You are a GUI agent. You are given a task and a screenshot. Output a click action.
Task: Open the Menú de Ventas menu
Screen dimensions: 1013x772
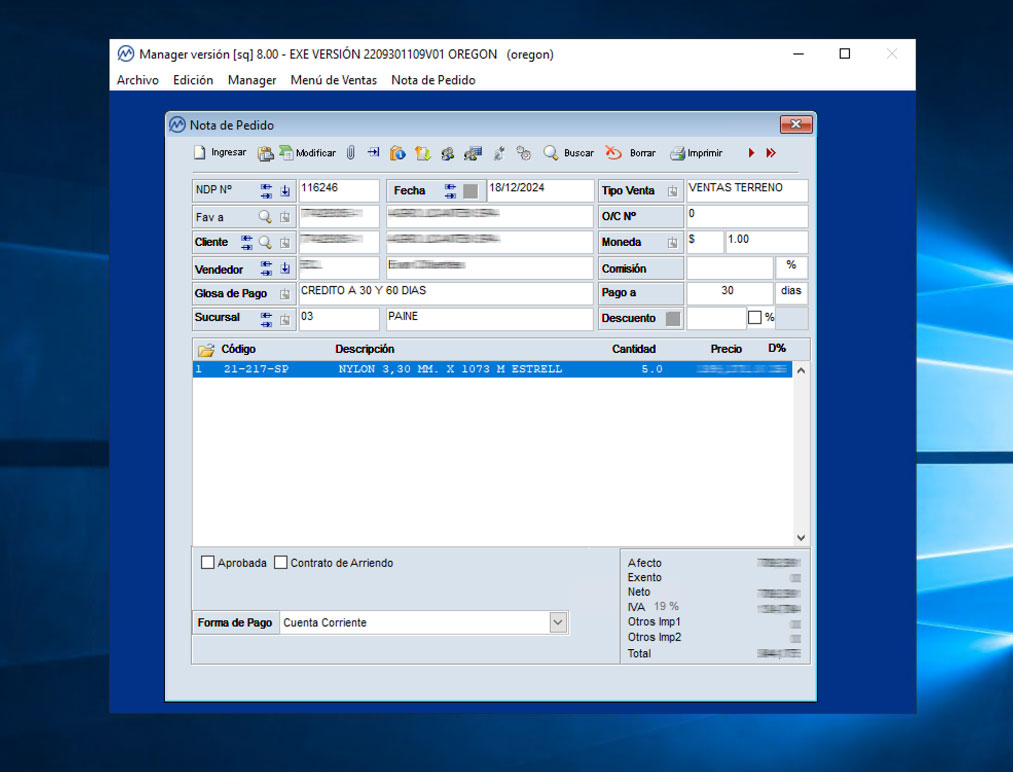coord(333,80)
